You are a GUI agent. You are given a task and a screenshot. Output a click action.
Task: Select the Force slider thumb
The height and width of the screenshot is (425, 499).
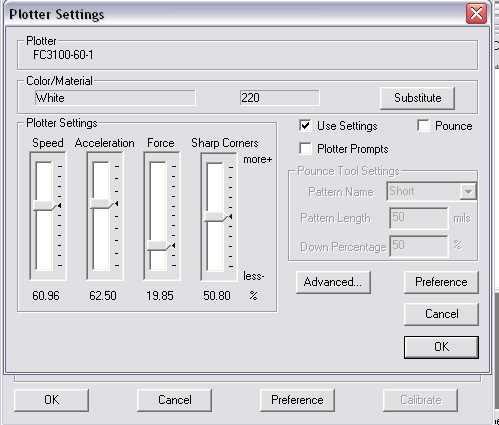[x=159, y=245]
